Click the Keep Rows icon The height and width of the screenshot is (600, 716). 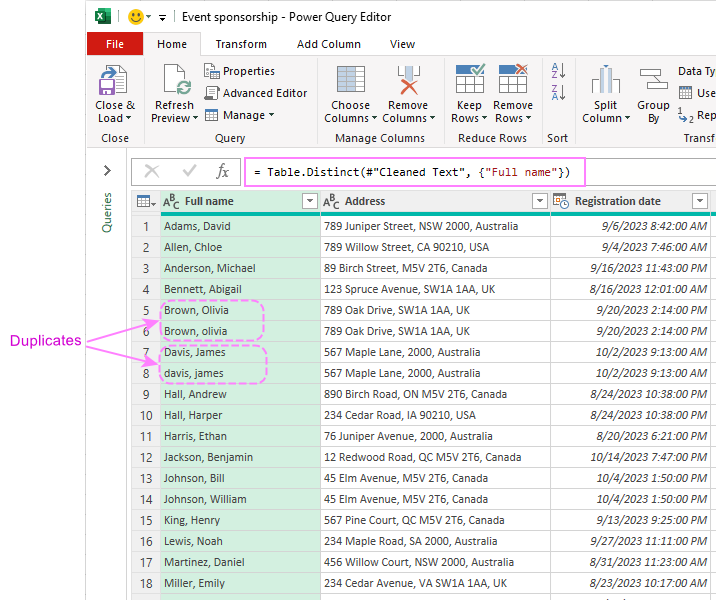(x=470, y=79)
